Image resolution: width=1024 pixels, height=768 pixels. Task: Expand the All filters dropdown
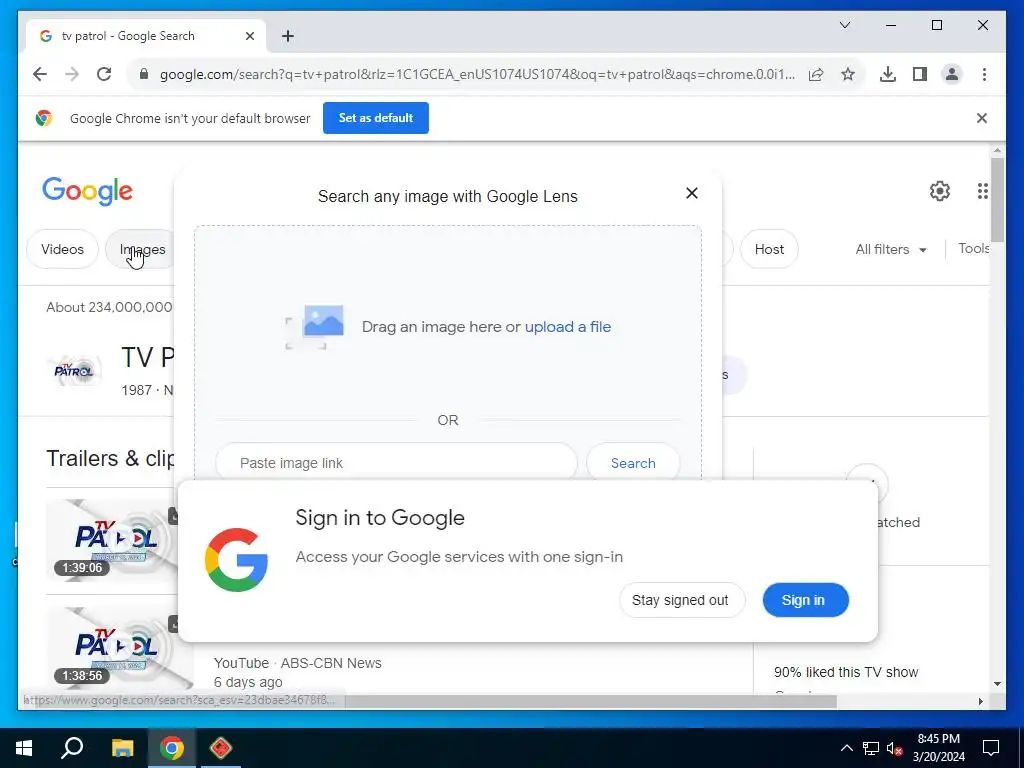pyautogui.click(x=891, y=249)
